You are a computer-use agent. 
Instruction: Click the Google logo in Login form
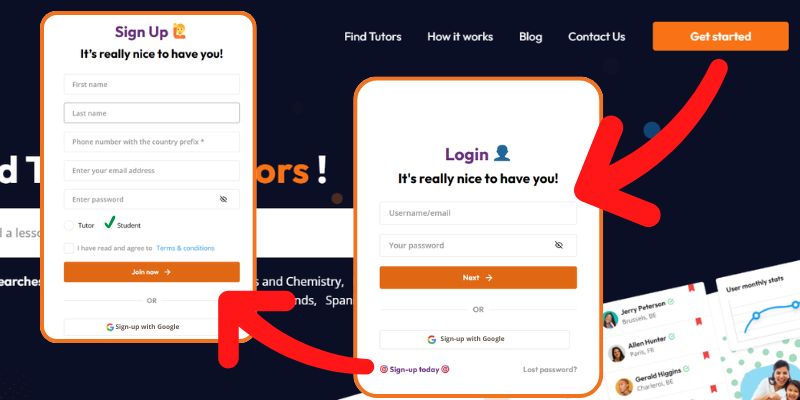coord(432,339)
